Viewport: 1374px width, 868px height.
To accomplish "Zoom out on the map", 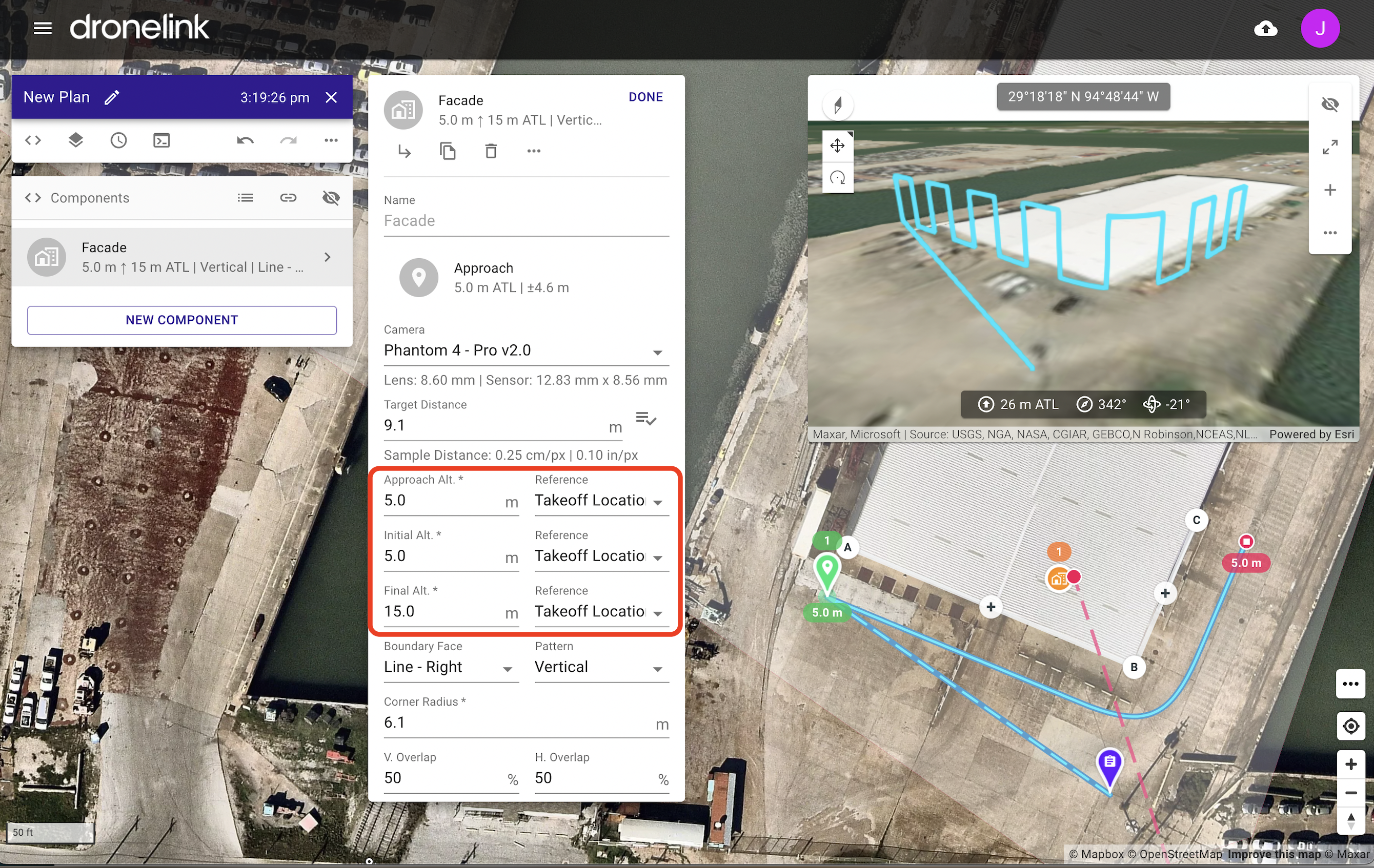I will (x=1350, y=793).
